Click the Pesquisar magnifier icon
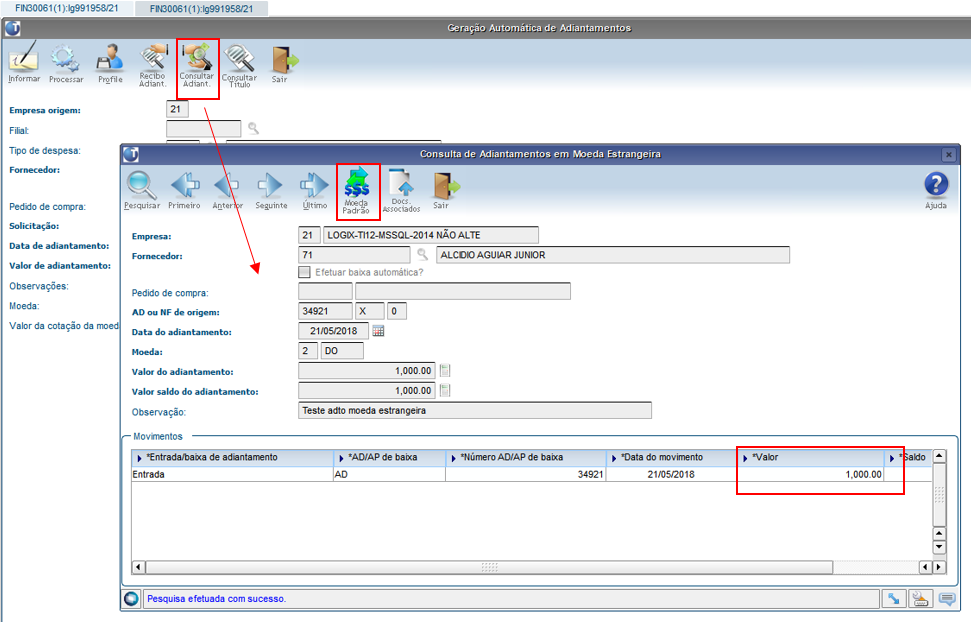971x622 pixels. click(x=142, y=190)
